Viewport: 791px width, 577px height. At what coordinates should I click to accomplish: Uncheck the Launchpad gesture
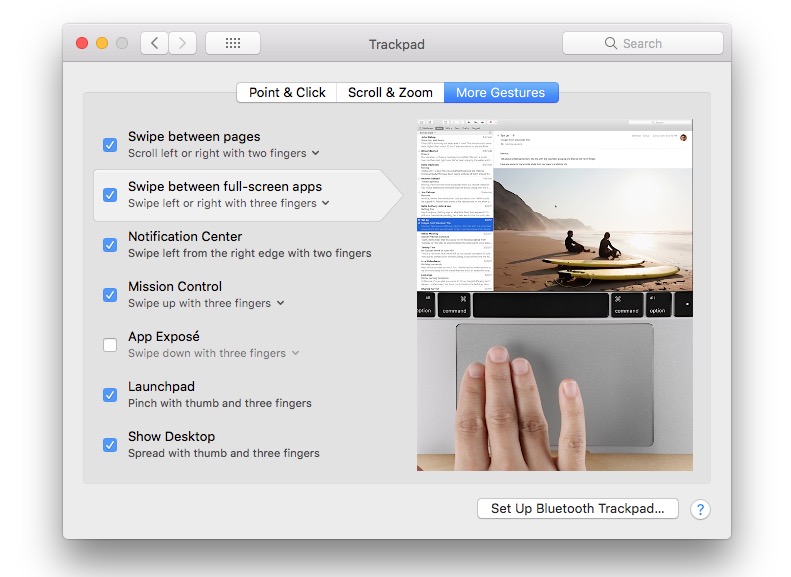110,395
